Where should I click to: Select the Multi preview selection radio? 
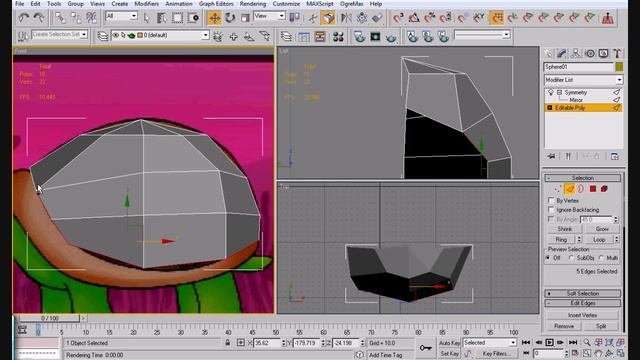[601, 258]
